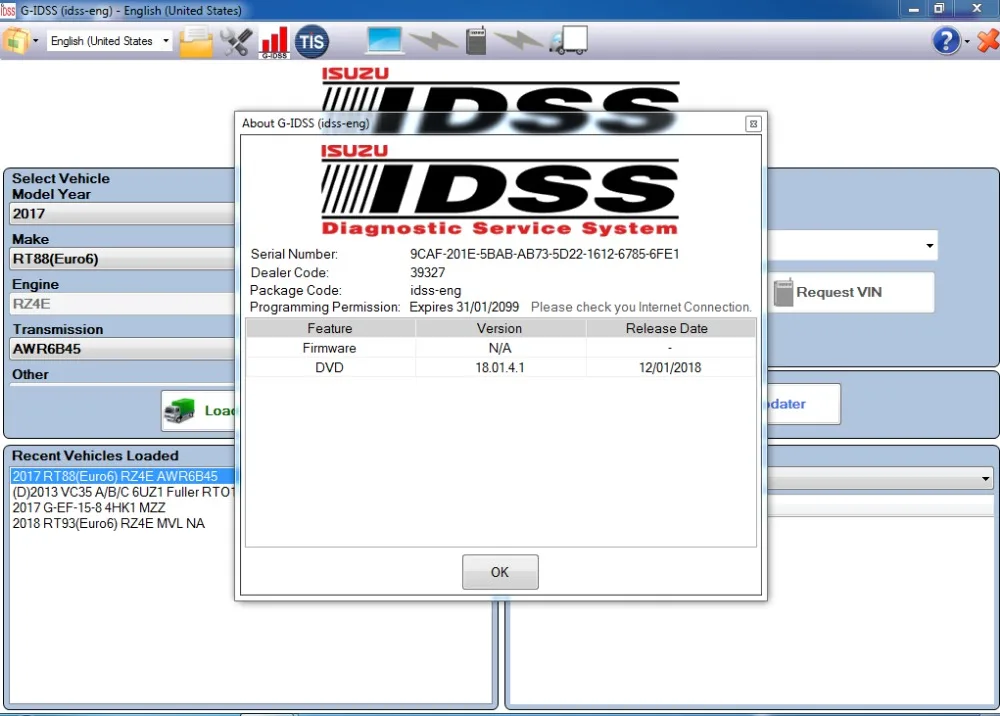
Task: Open the Engine RZ4E field
Action: tap(122, 303)
